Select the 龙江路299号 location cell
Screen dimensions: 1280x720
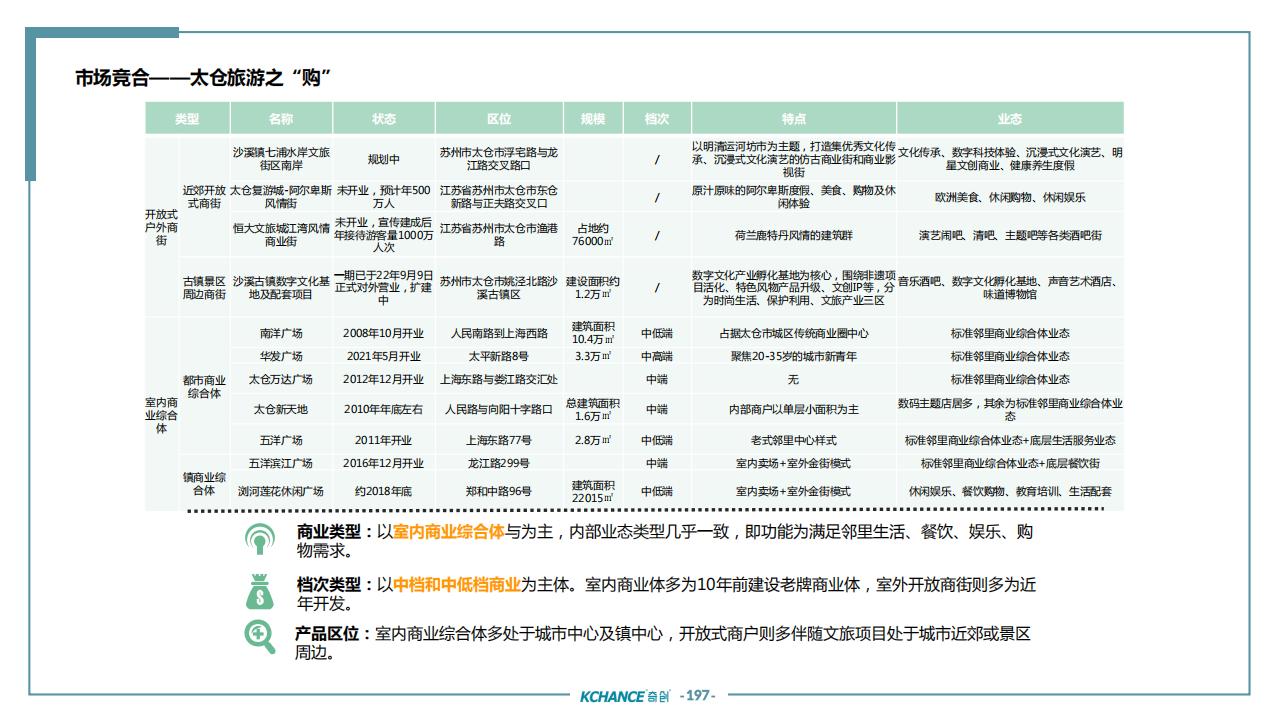click(x=499, y=463)
